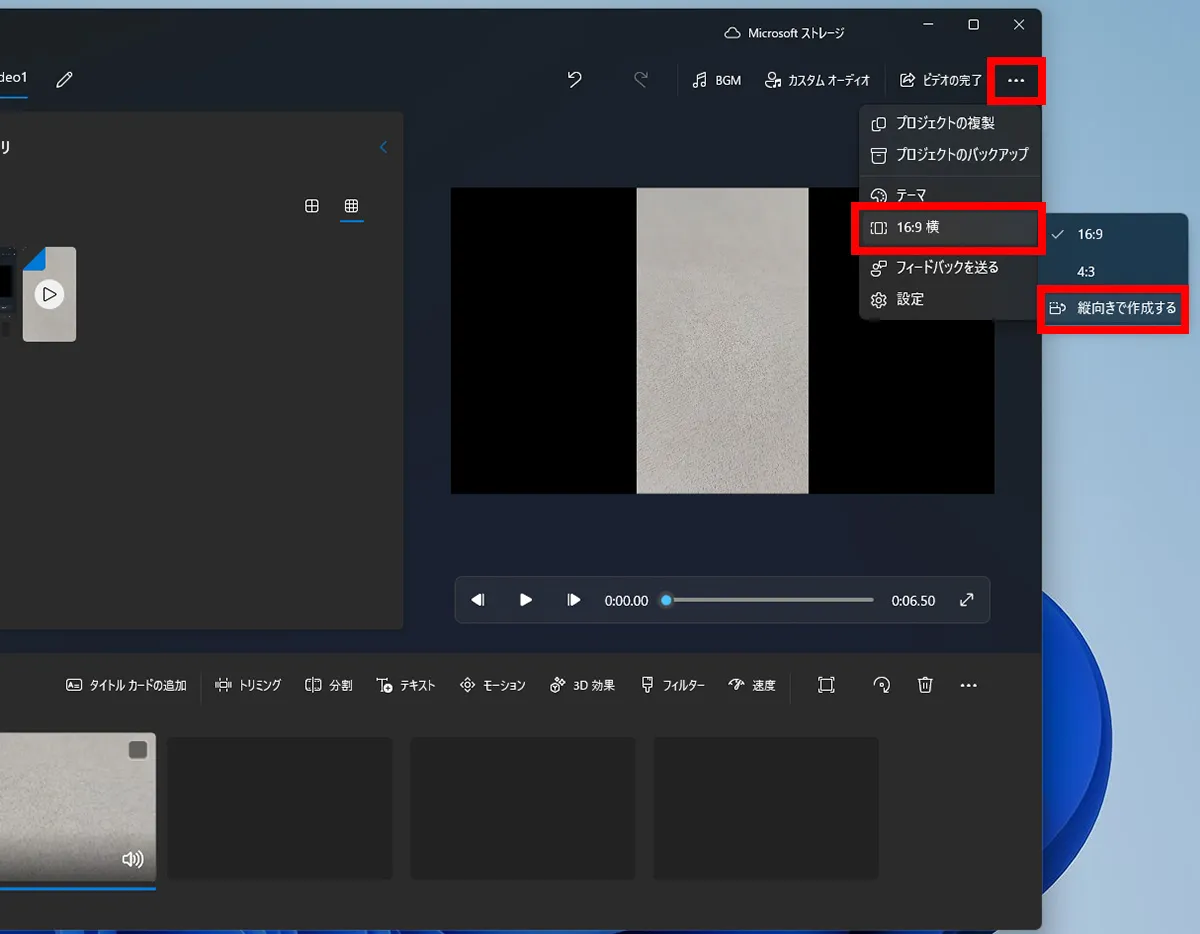The image size is (1200, 934).
Task: Click remove black bars icon in storyboard toolbar
Action: pyautogui.click(x=826, y=685)
